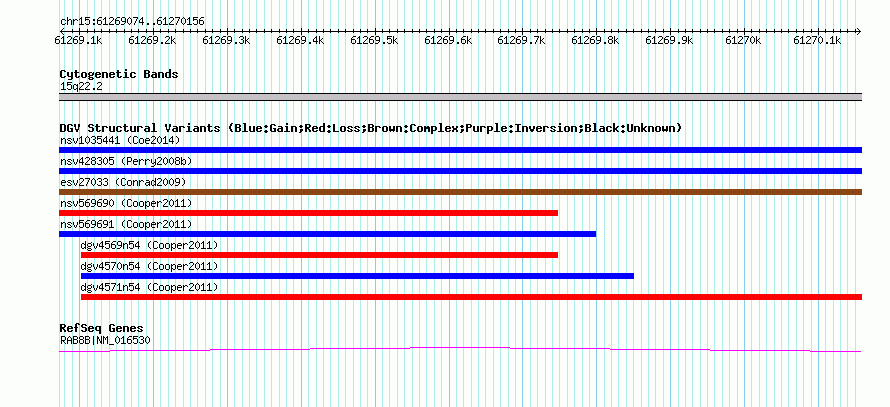890x407 pixels.
Task: Select the blue bar under dgv4570n54
Action: [x=358, y=276]
